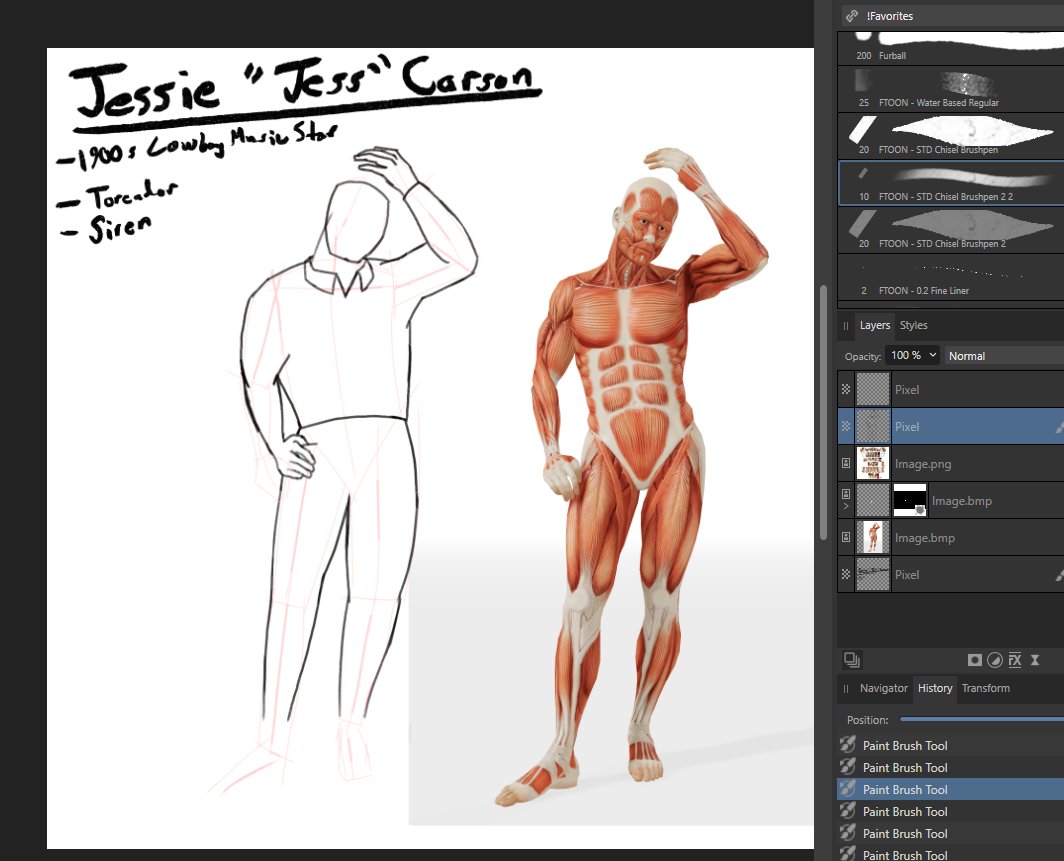Screen dimensions: 1064x861
Task: Click brush icon of highlighted history entry
Action: [x=848, y=788]
